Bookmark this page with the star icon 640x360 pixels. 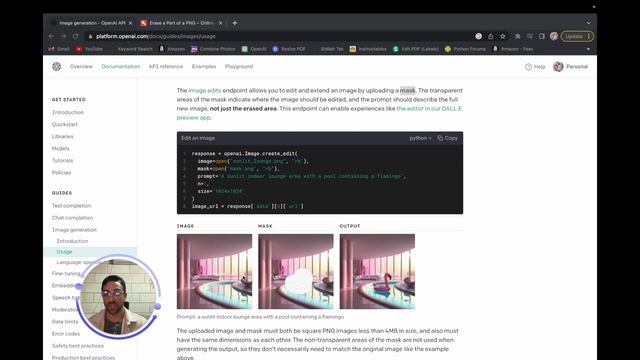point(503,36)
